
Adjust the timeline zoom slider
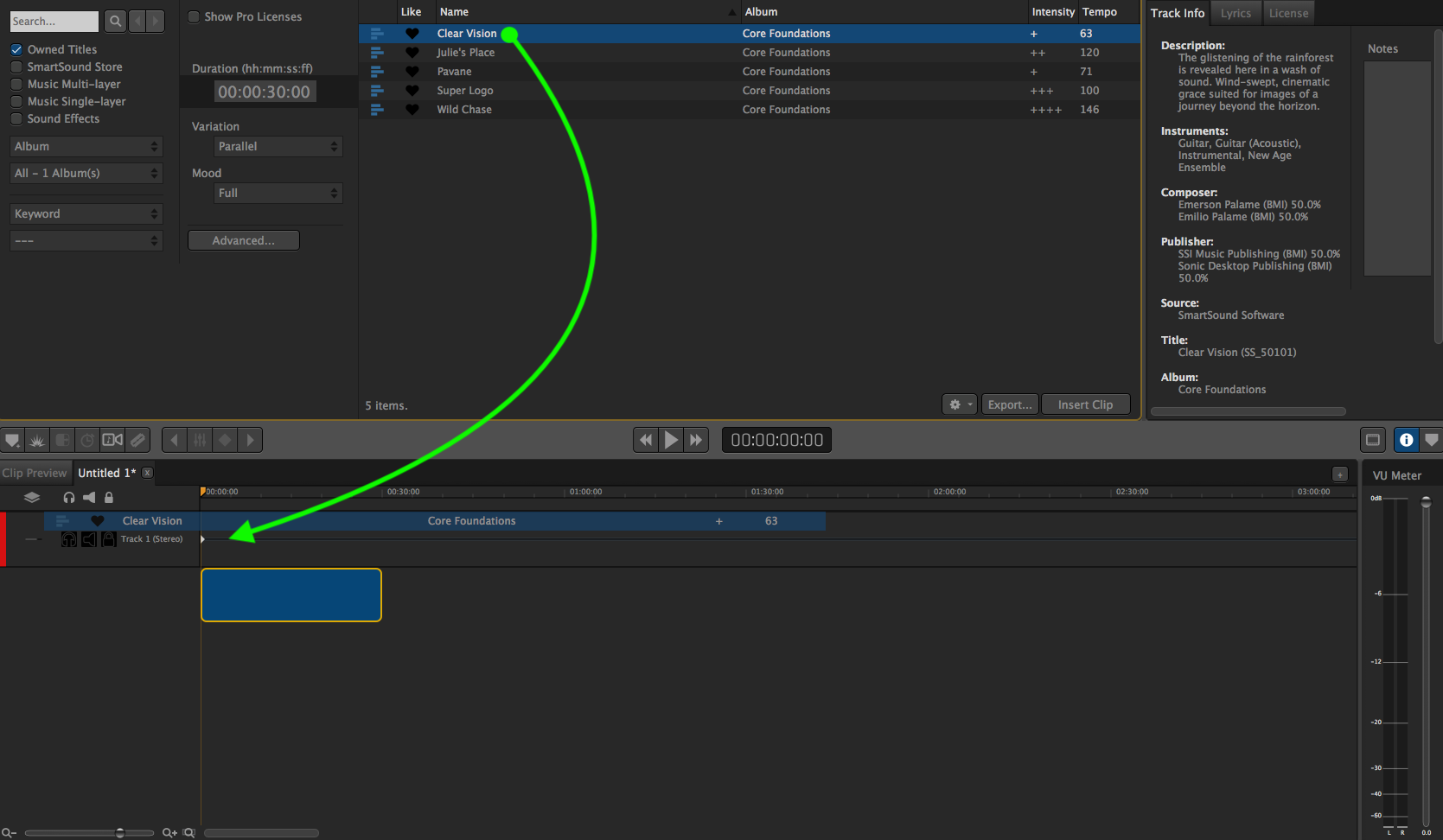120,833
